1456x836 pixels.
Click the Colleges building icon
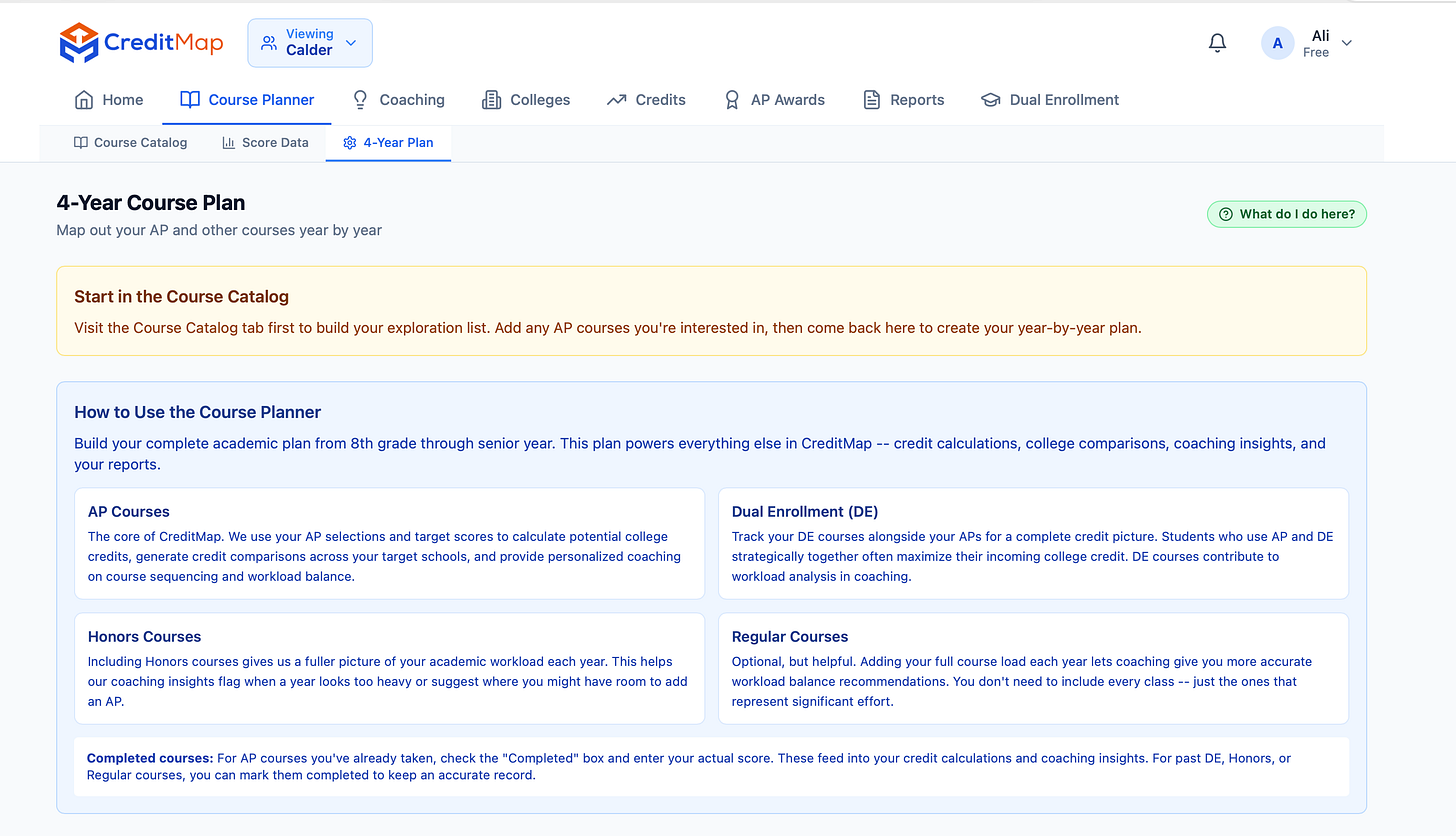point(491,100)
